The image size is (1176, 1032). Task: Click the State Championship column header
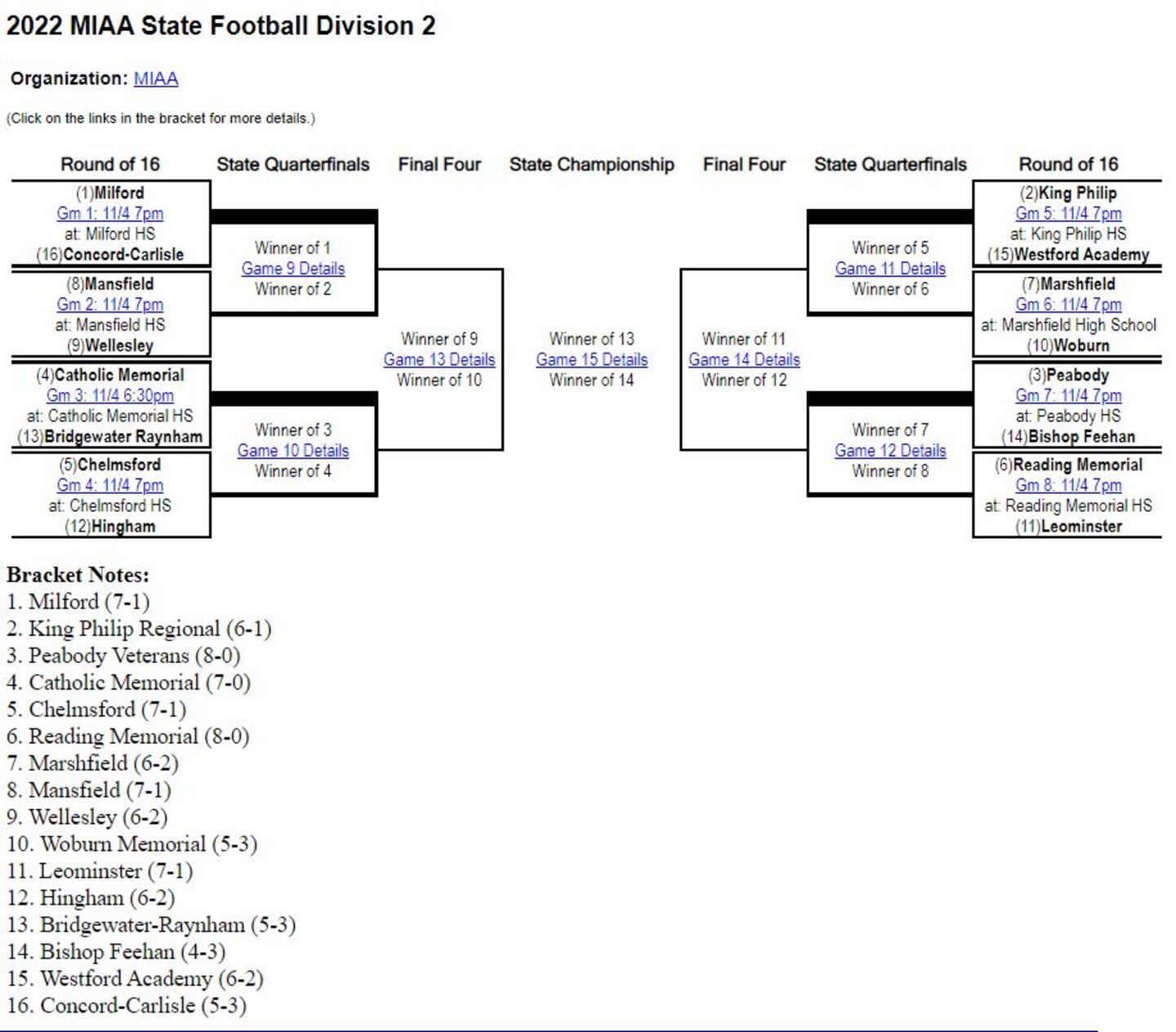591,165
